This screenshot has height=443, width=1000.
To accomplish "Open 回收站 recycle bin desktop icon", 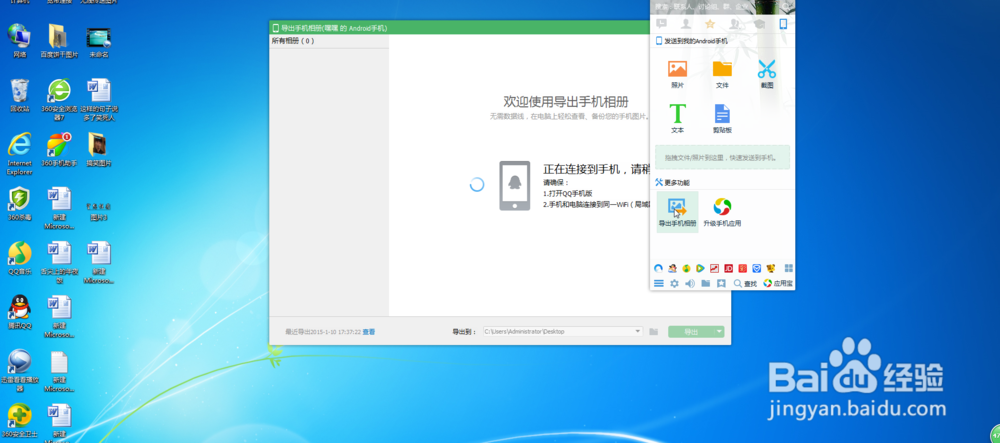I will pos(20,96).
